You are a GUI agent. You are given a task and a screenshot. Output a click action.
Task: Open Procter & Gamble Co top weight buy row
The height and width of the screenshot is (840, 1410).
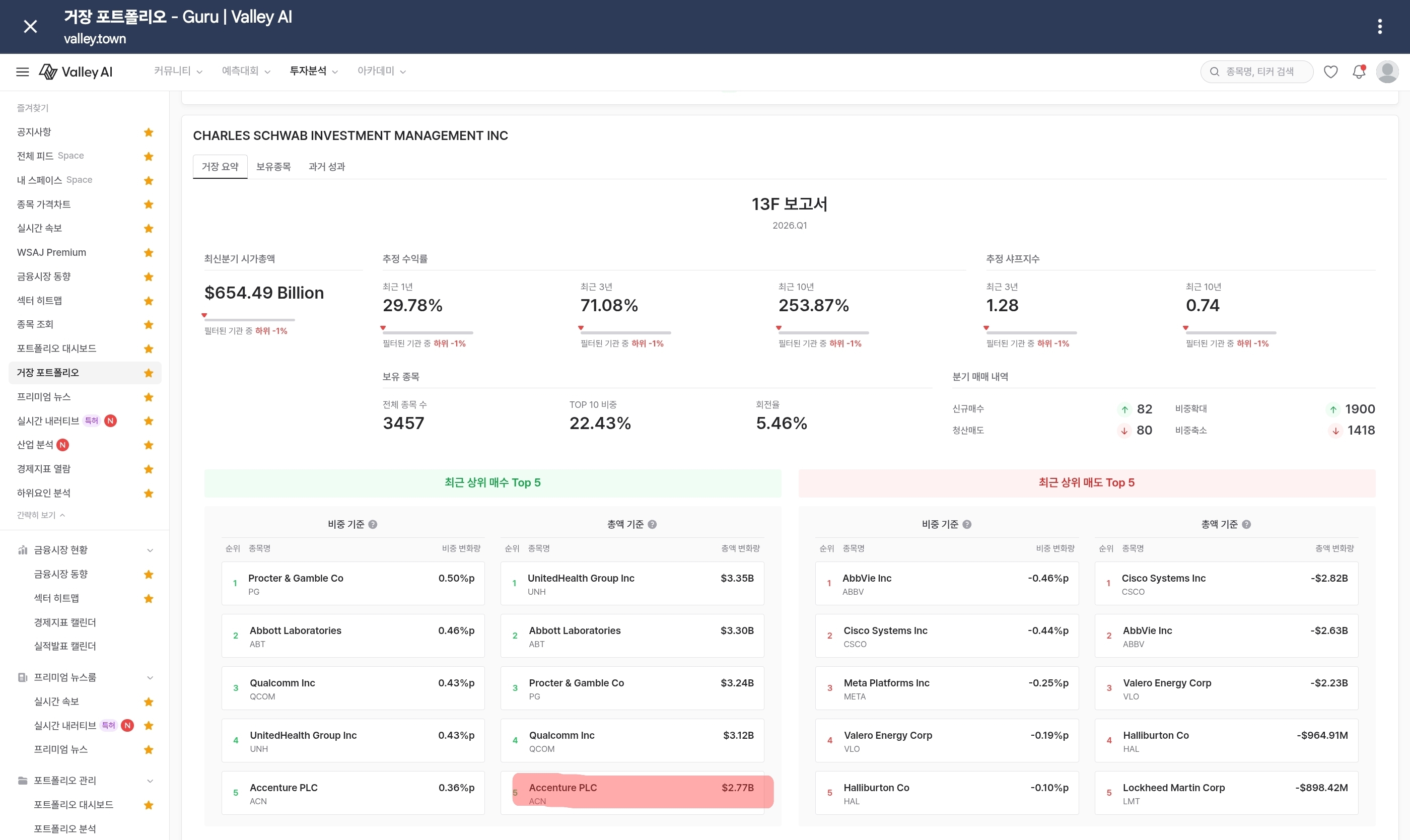point(353,584)
